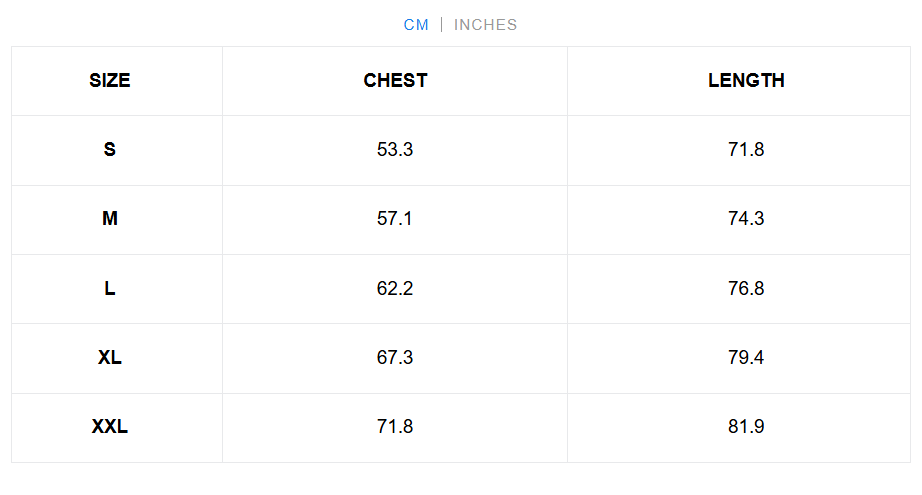The image size is (922, 495).
Task: Select the S size row label
Action: click(110, 150)
